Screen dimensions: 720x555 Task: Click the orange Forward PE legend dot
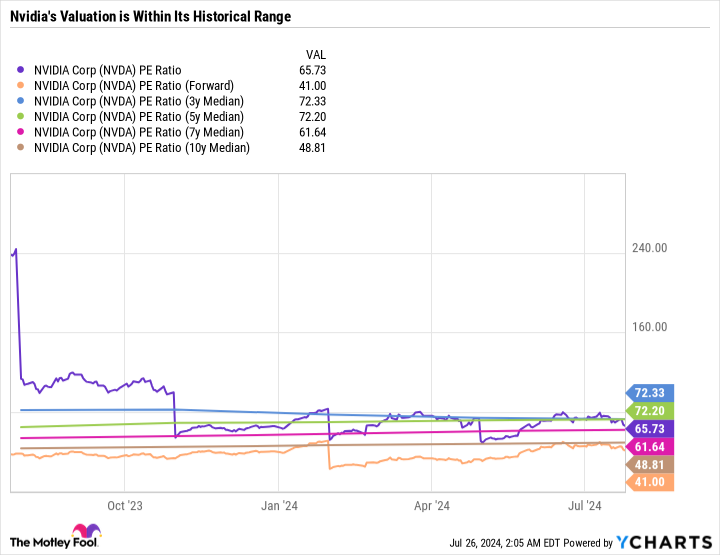[20, 86]
